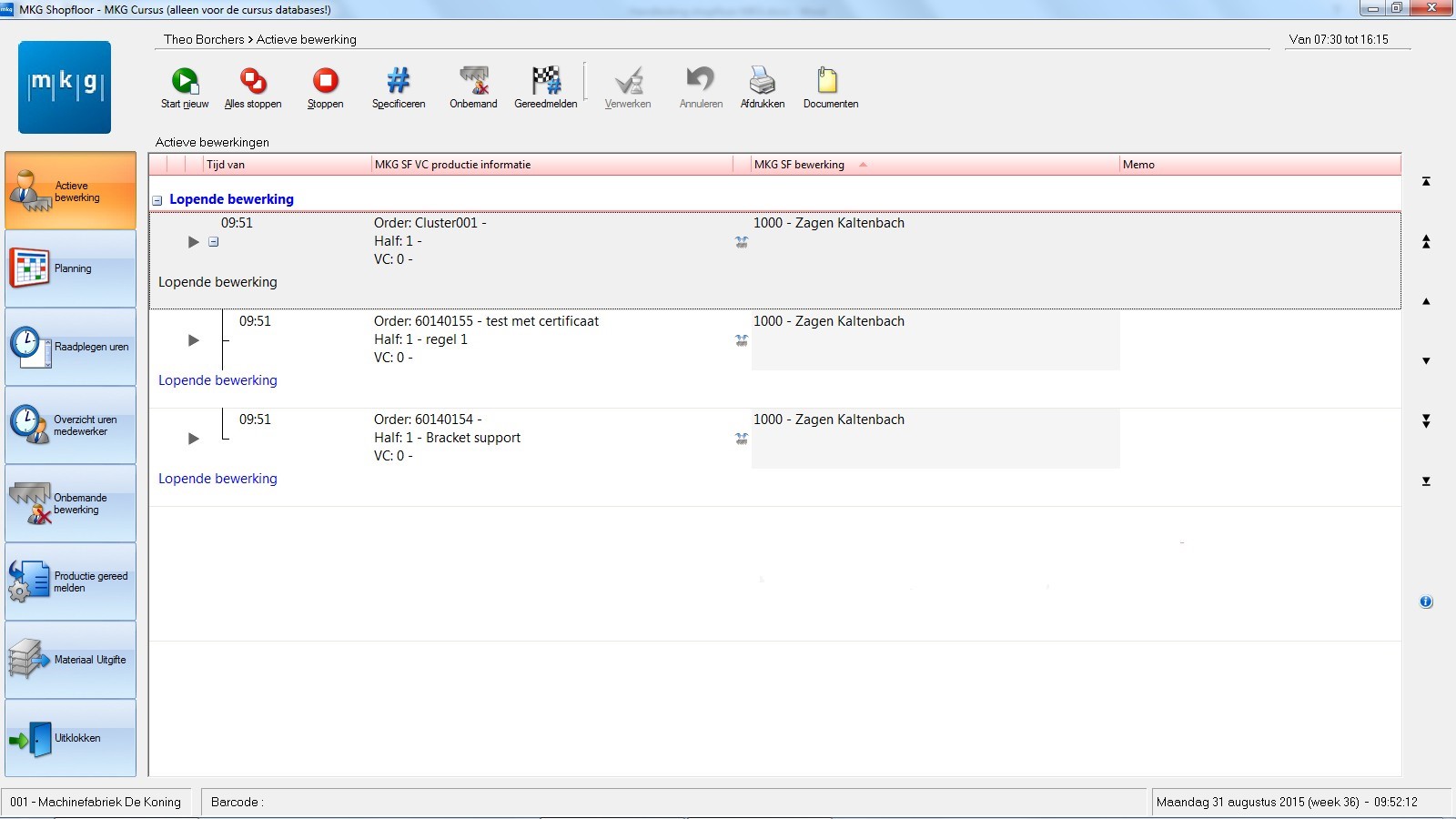Click 'Theo Borchers > Actieve bewerking' breadcrumb
1456x819 pixels.
click(260, 39)
